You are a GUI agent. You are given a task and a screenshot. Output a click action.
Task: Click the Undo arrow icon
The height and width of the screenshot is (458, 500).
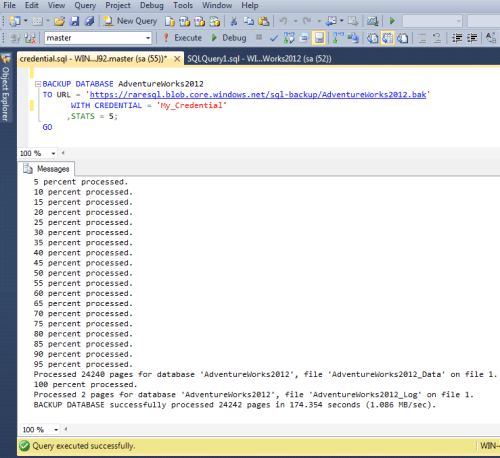coord(283,21)
